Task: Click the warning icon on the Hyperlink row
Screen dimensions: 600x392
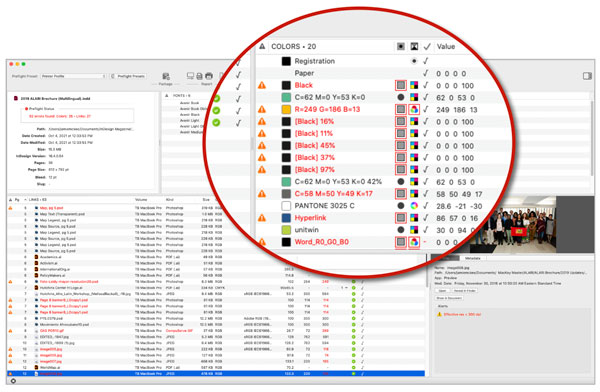Action: click(262, 218)
